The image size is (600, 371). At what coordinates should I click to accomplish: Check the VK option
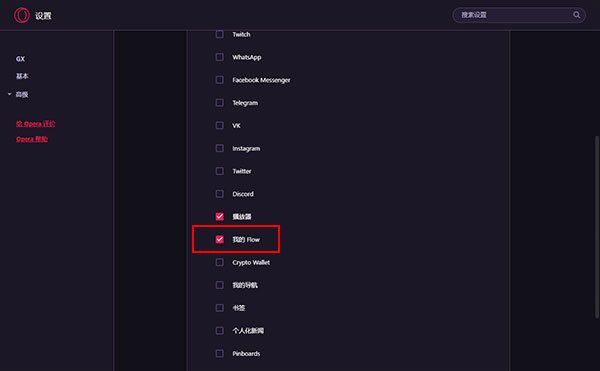pos(220,125)
